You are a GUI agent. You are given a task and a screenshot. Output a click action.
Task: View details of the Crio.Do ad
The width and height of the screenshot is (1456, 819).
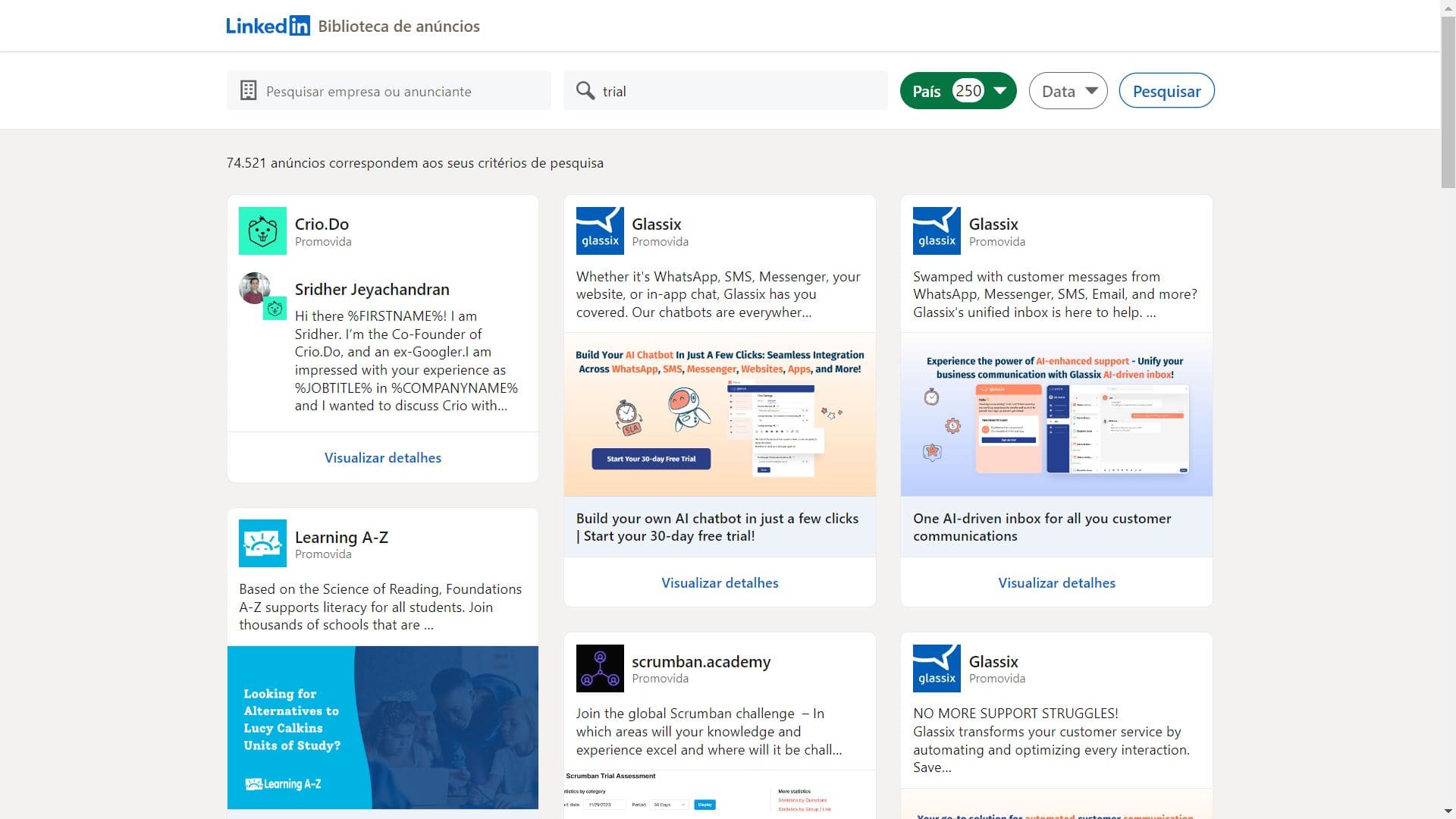pyautogui.click(x=382, y=457)
